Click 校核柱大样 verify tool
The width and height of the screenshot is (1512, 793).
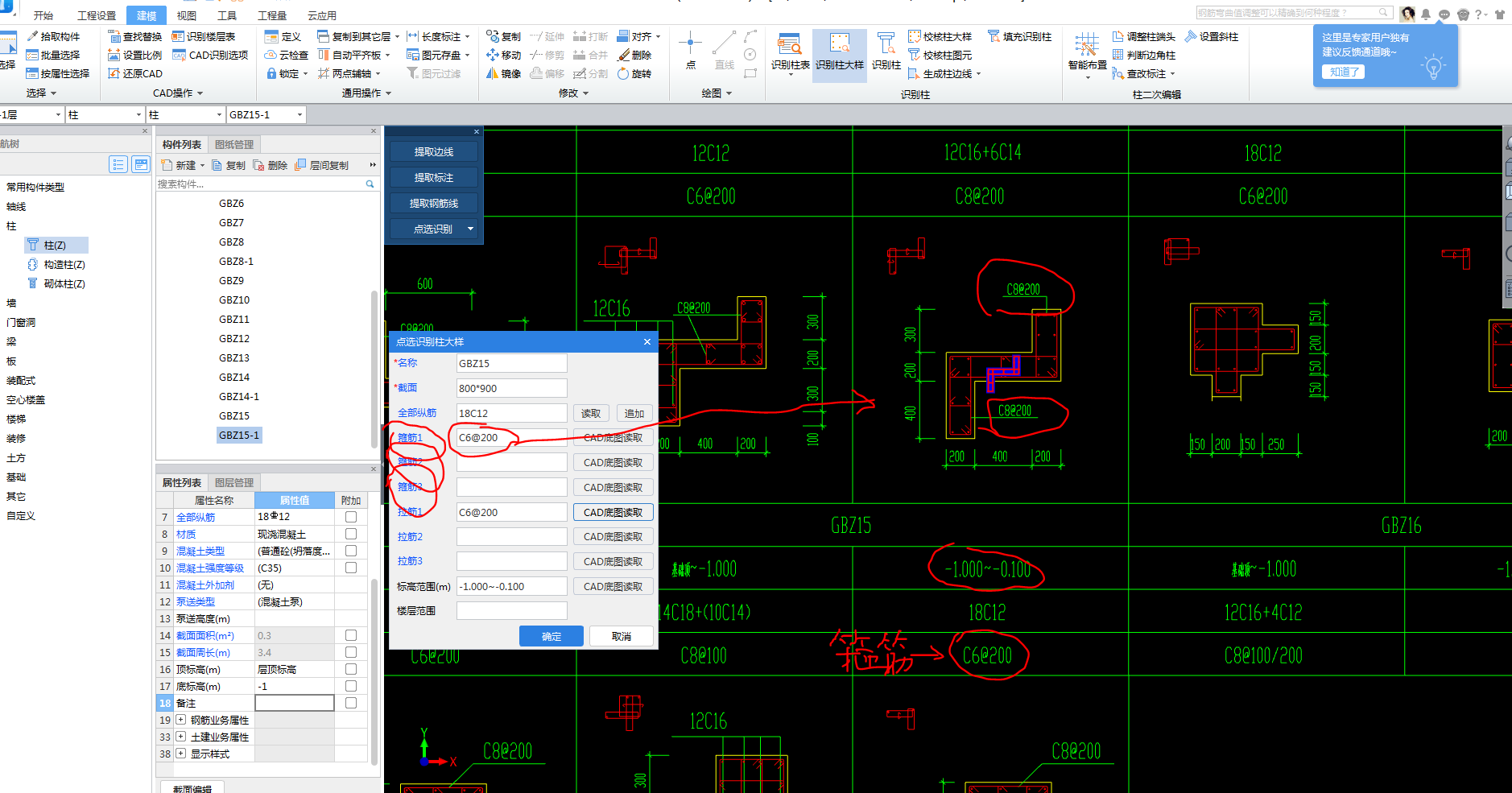[x=940, y=36]
